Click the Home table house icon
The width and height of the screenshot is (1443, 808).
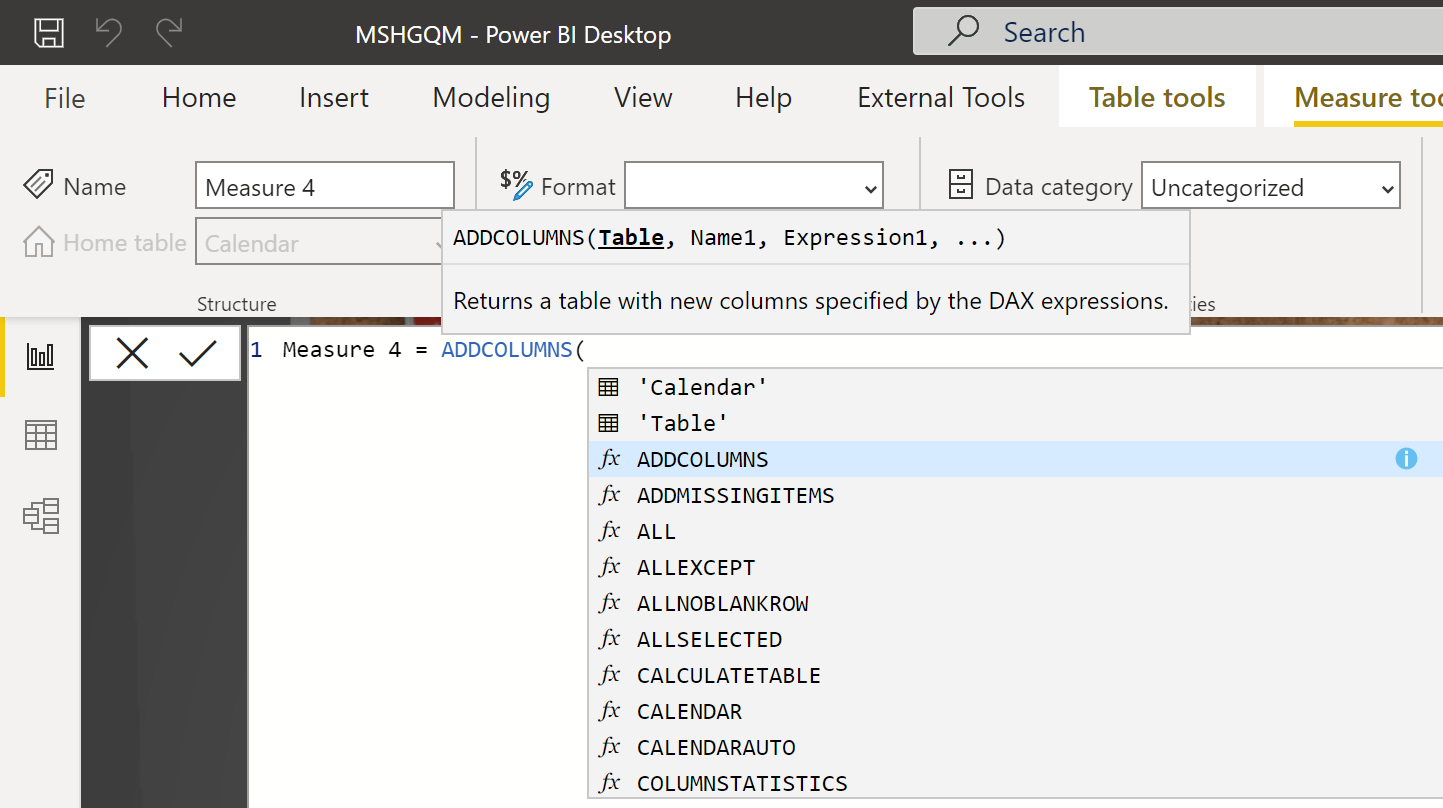point(38,242)
